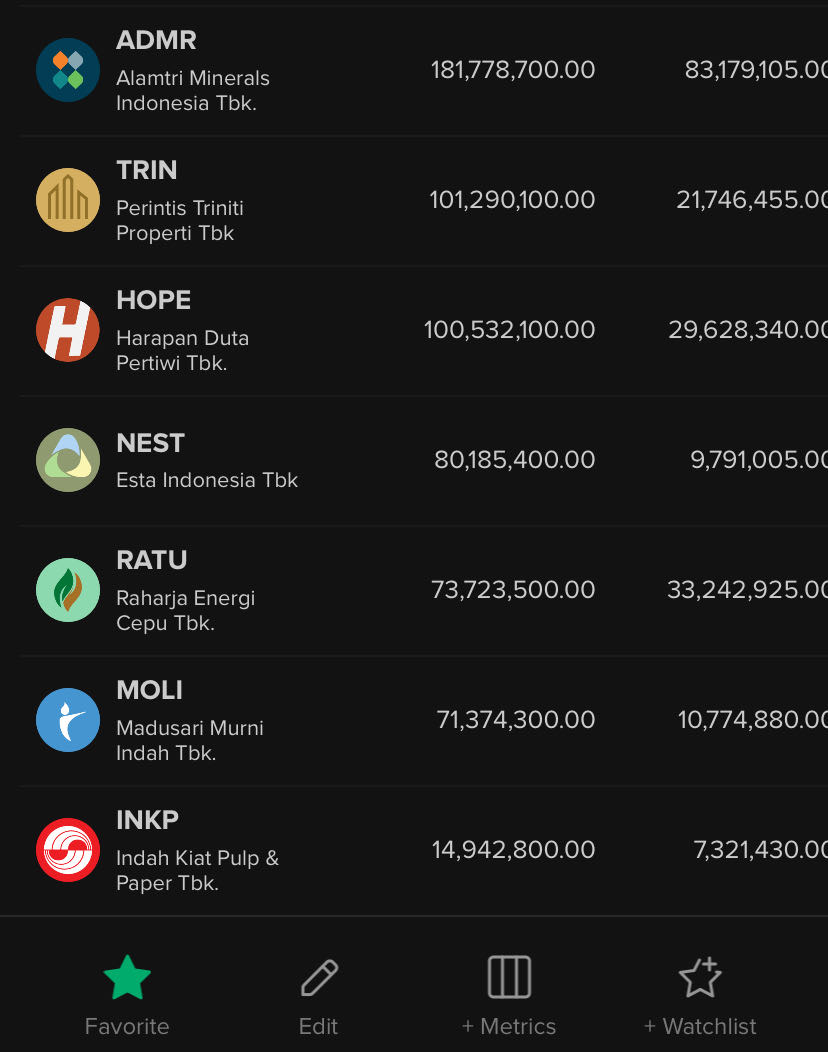Open the add Metrics columns icon

click(509, 978)
